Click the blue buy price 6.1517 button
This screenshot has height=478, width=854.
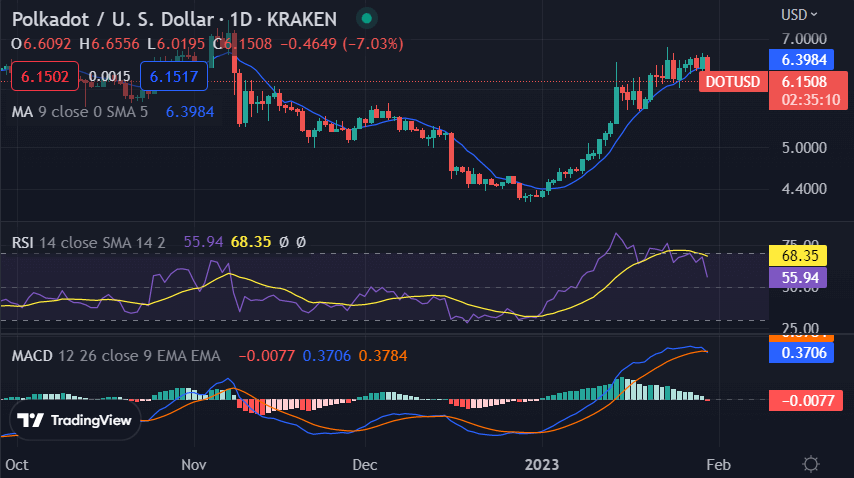[x=174, y=76]
